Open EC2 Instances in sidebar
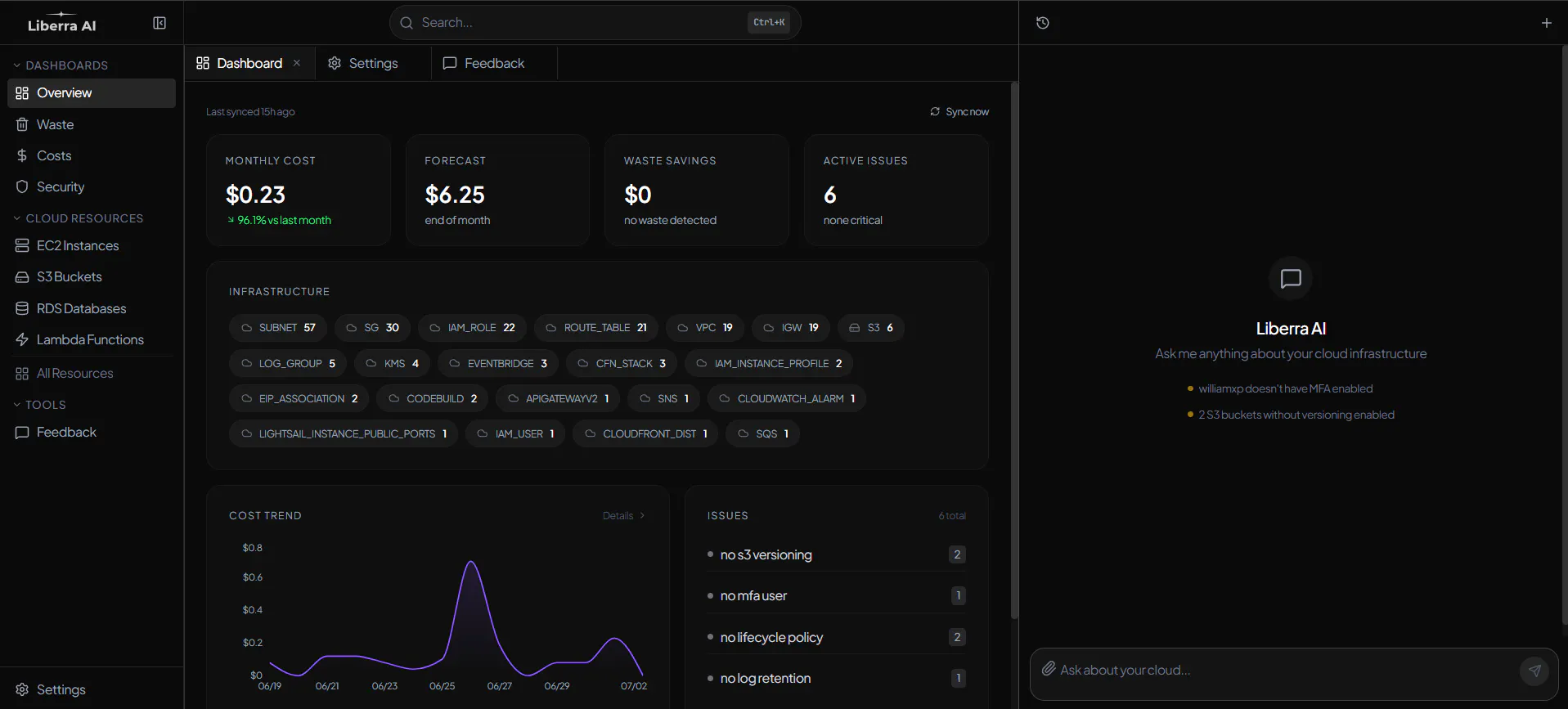The width and height of the screenshot is (1568, 709). point(92,245)
